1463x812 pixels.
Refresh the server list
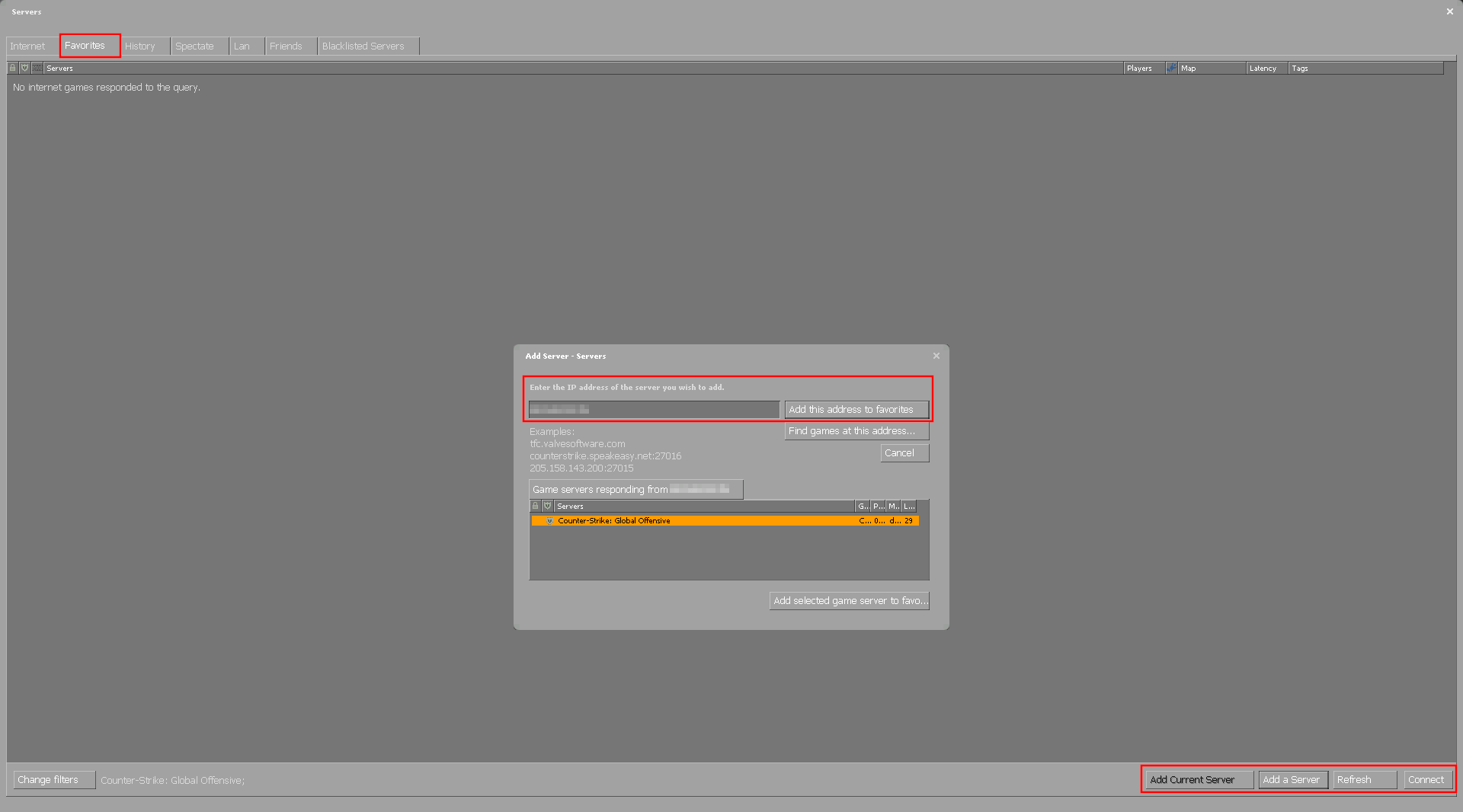[1365, 780]
